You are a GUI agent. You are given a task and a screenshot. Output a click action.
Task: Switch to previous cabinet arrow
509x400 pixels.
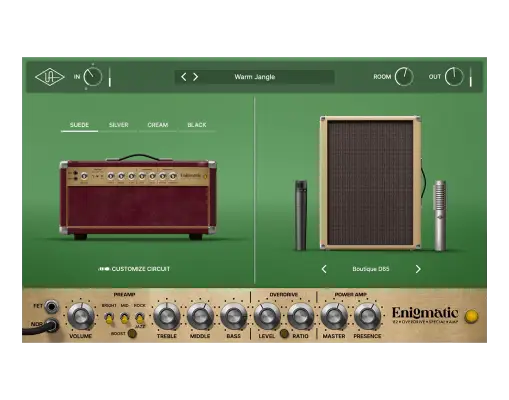(x=324, y=269)
